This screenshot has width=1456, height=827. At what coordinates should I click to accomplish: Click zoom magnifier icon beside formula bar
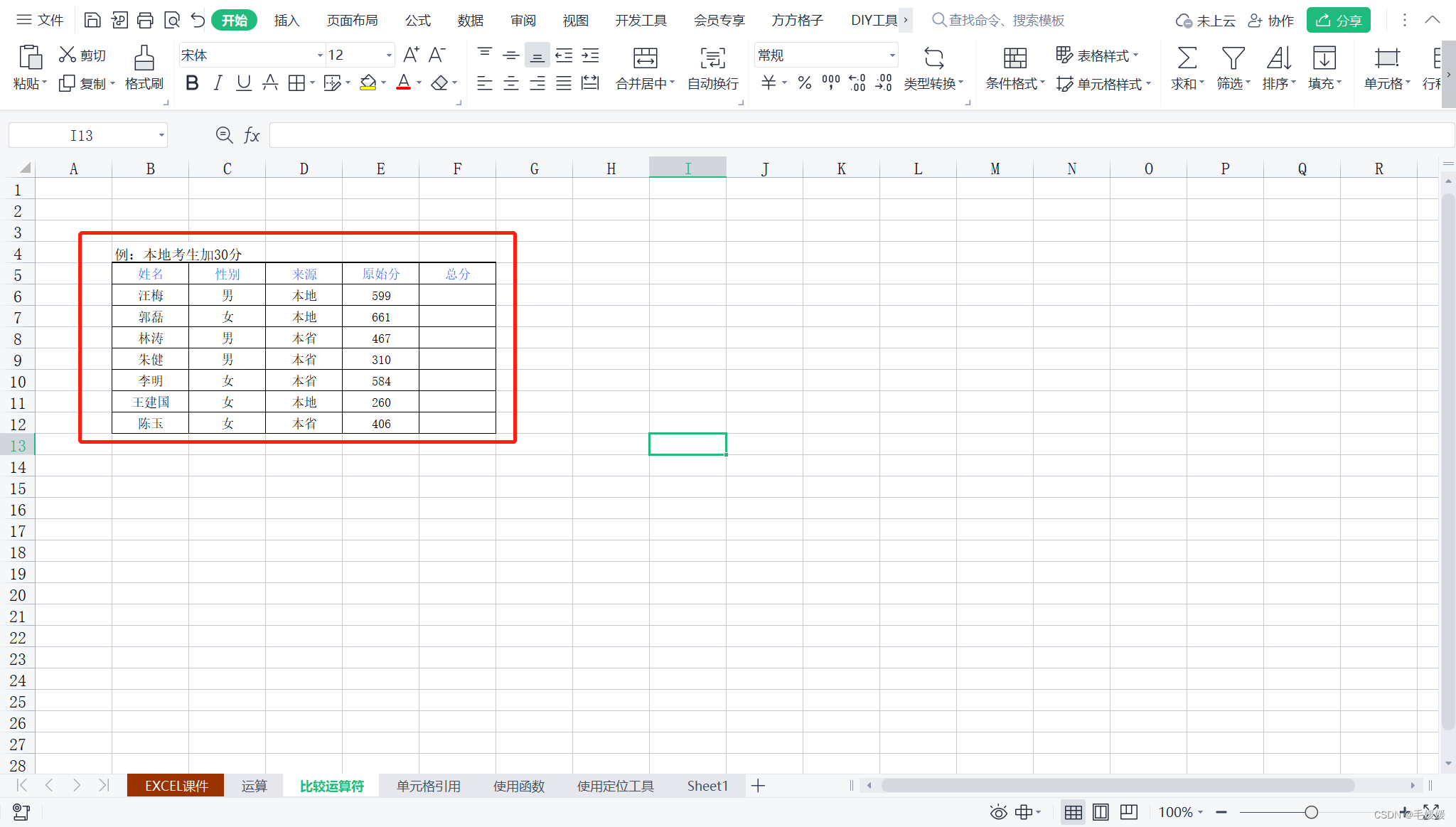point(224,135)
